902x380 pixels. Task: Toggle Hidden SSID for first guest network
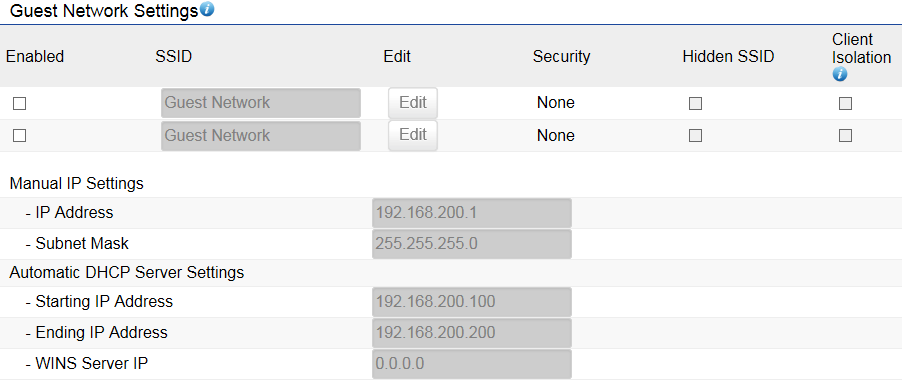695,103
